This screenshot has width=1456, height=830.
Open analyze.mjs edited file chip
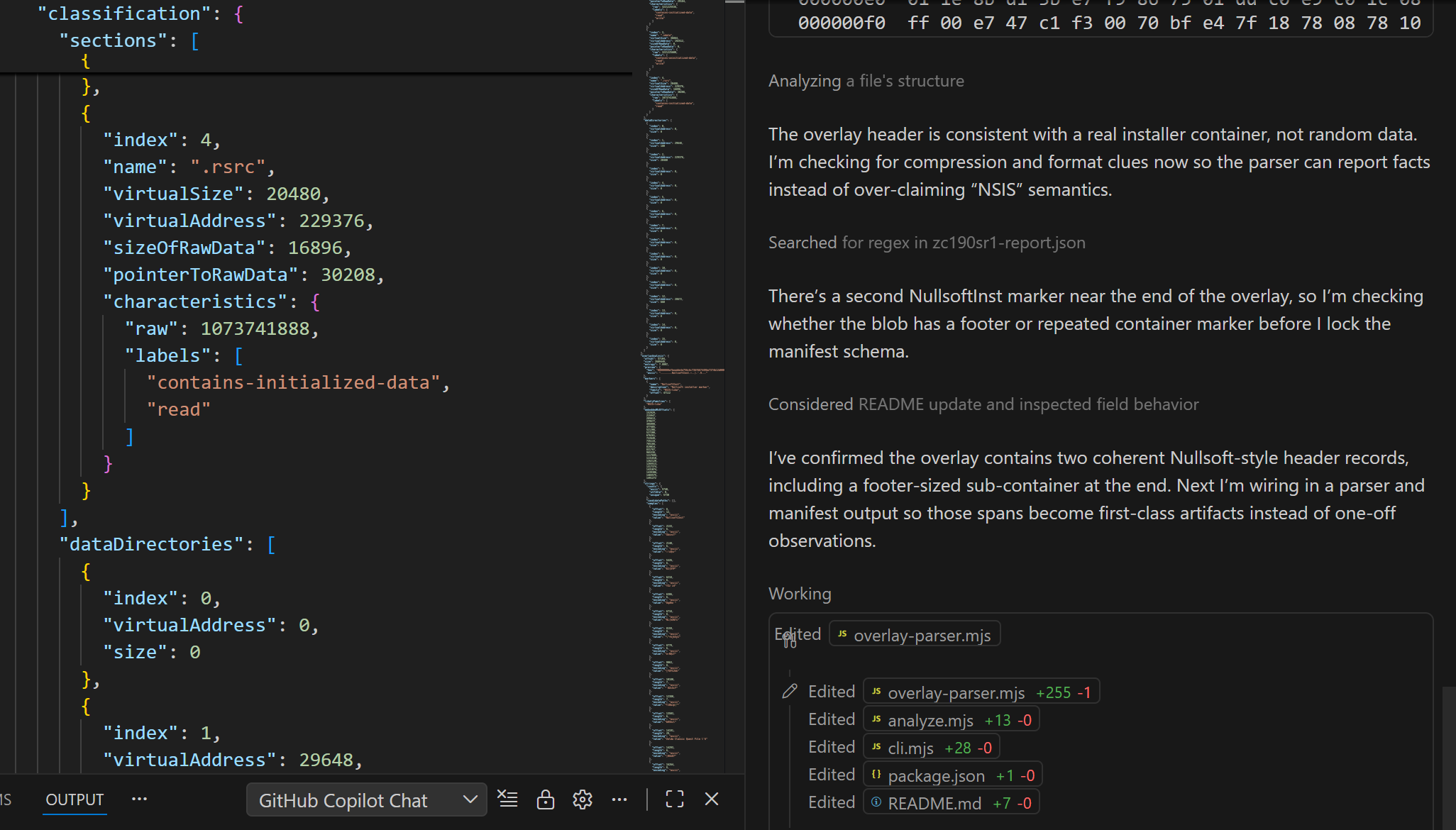(952, 720)
